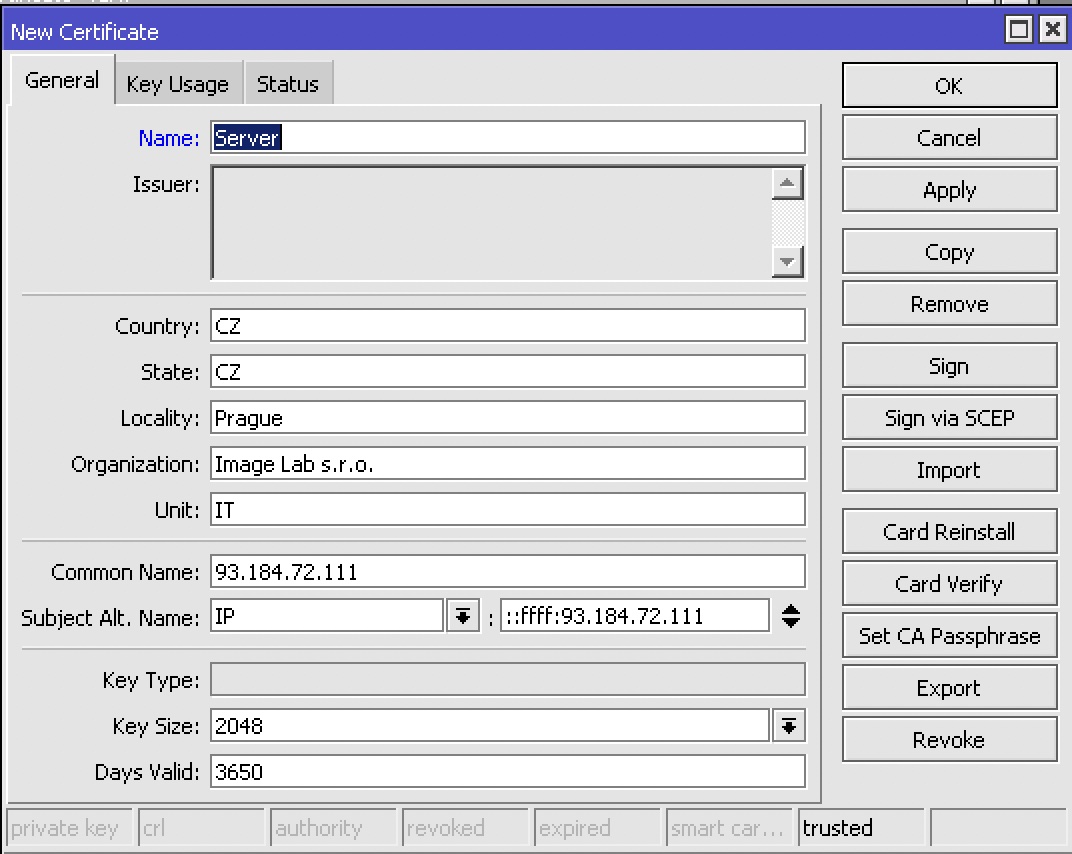Click the Organization text field
The image size is (1072, 854).
click(507, 464)
